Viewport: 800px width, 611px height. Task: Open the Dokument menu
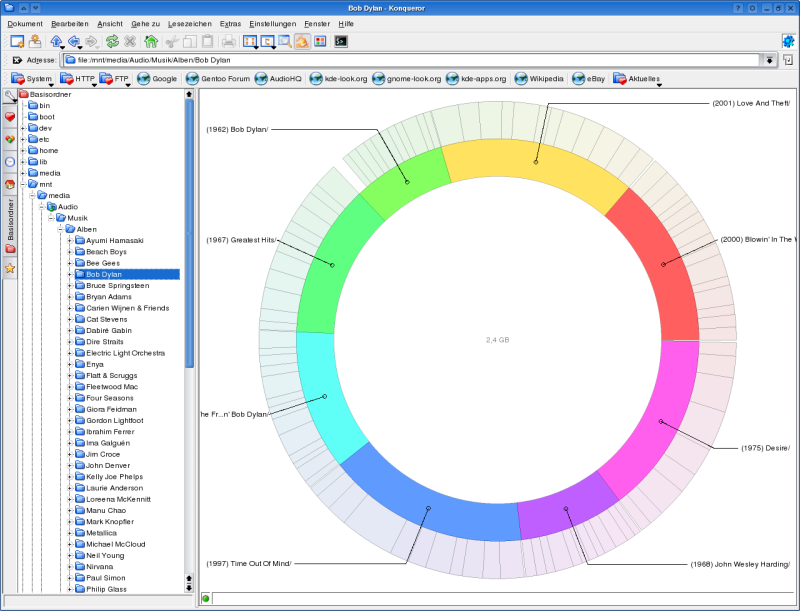click(25, 24)
